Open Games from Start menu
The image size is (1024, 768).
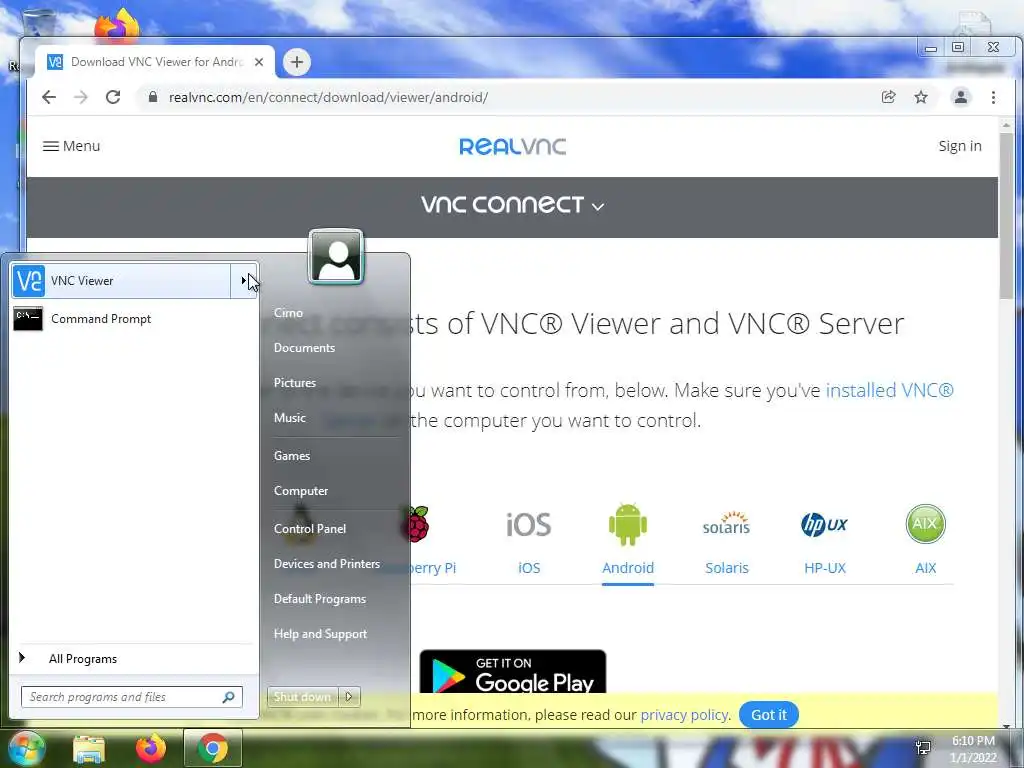291,456
